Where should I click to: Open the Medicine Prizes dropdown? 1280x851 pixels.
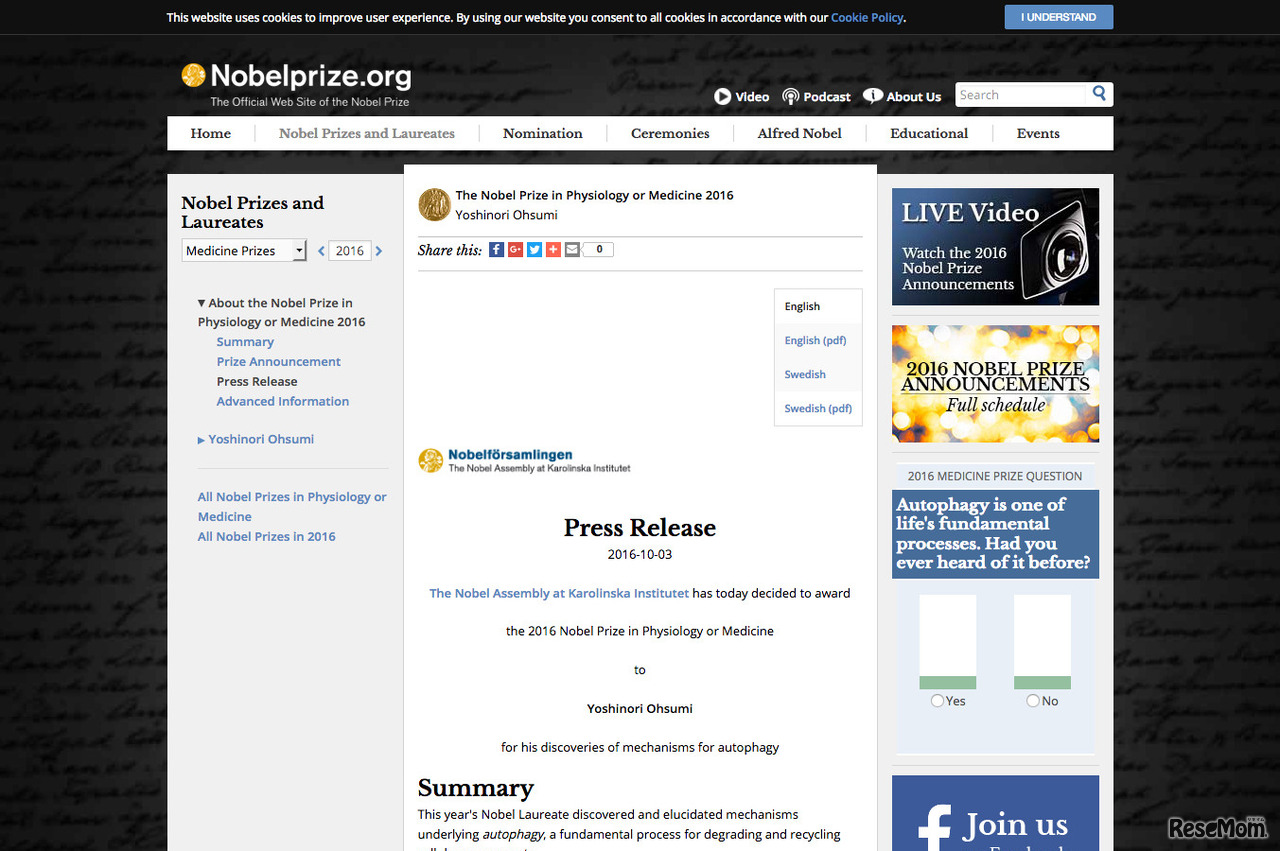click(244, 251)
